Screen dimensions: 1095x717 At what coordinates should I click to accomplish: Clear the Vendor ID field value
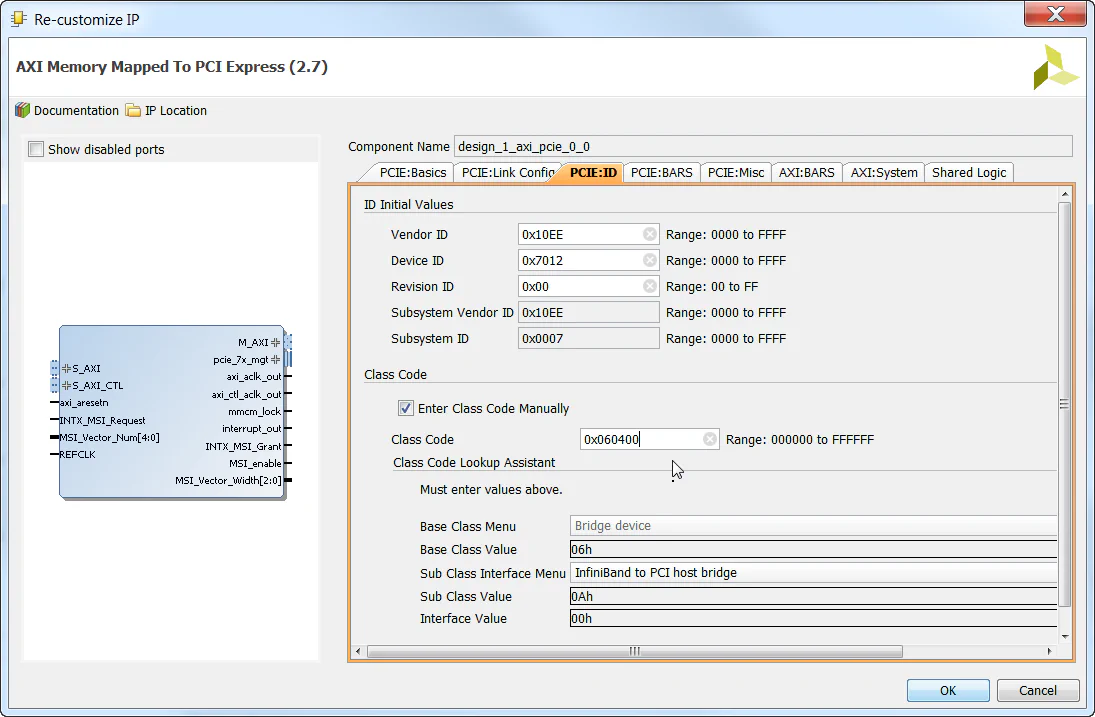coord(651,234)
